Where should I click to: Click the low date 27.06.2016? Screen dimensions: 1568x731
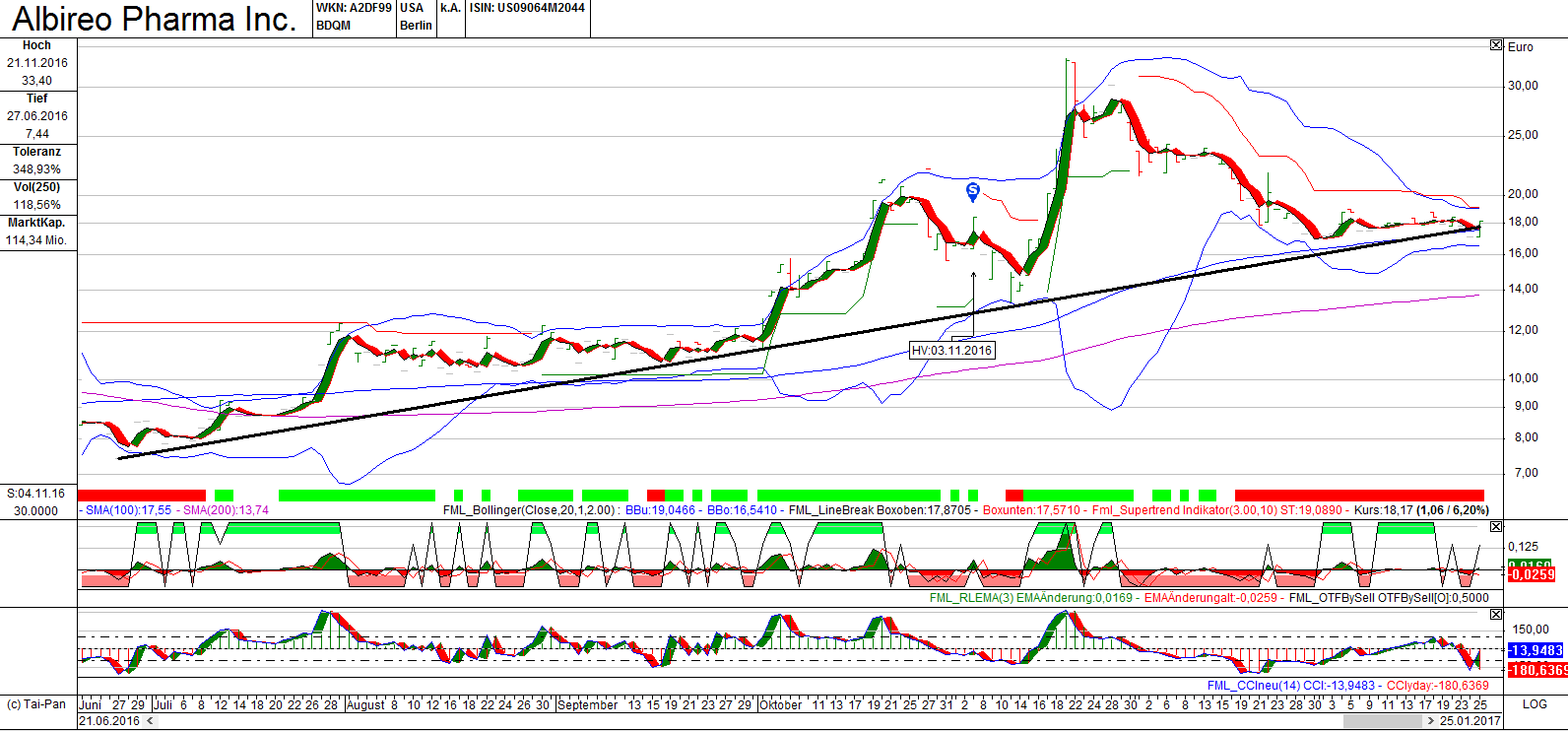(37, 116)
